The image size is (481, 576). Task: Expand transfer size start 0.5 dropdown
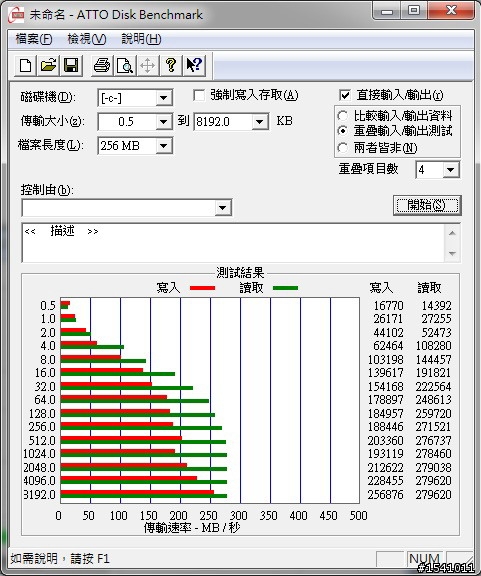(163, 122)
